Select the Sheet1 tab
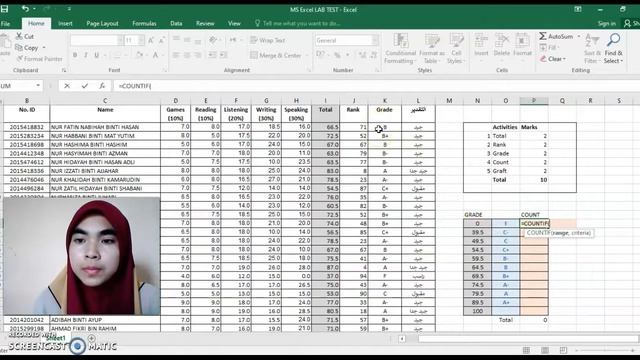The image size is (640, 360). pyautogui.click(x=55, y=338)
